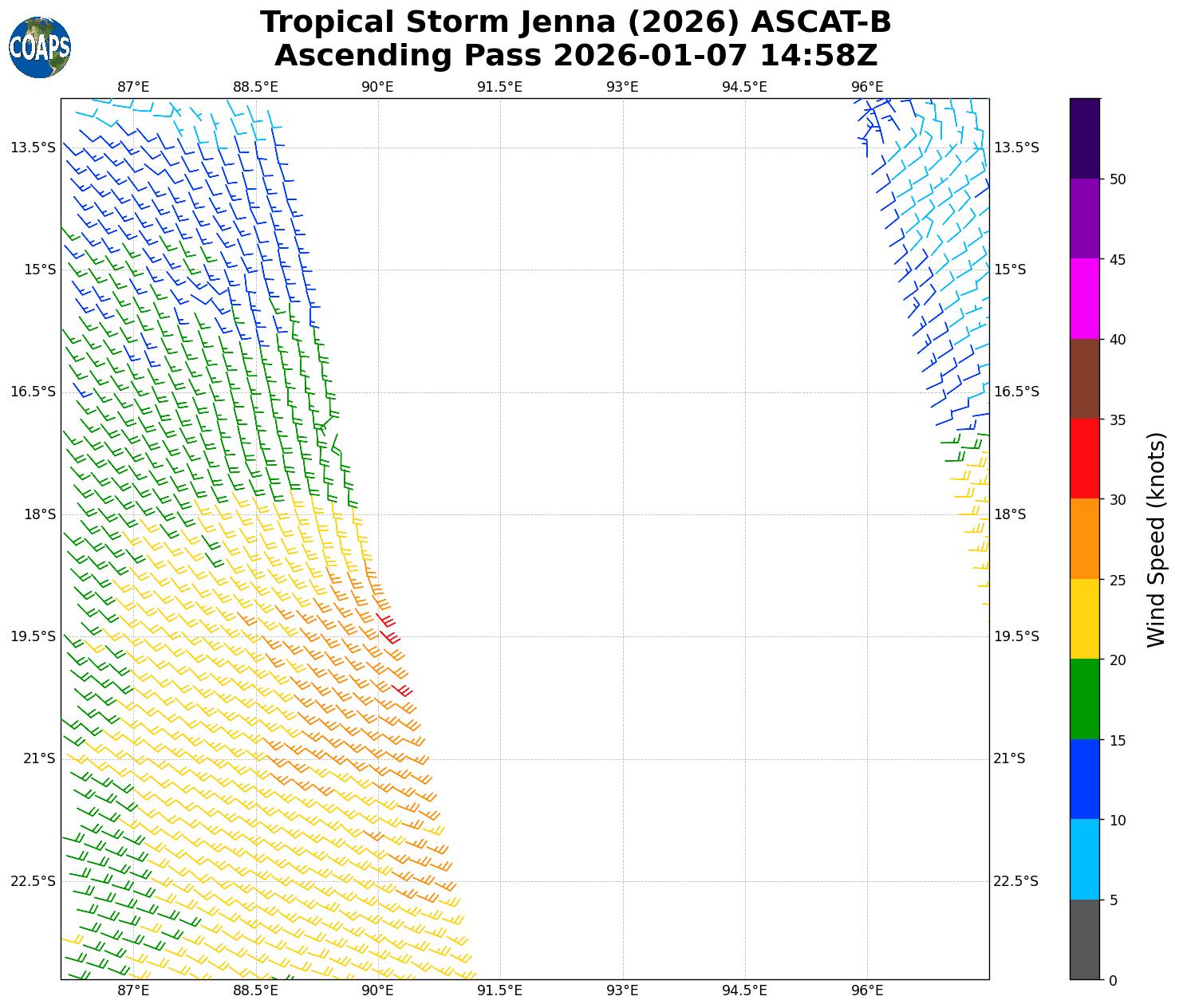Image resolution: width=1179 pixels, height=1008 pixels.
Task: Click the 96°E label on the top axis
Action: tap(867, 87)
